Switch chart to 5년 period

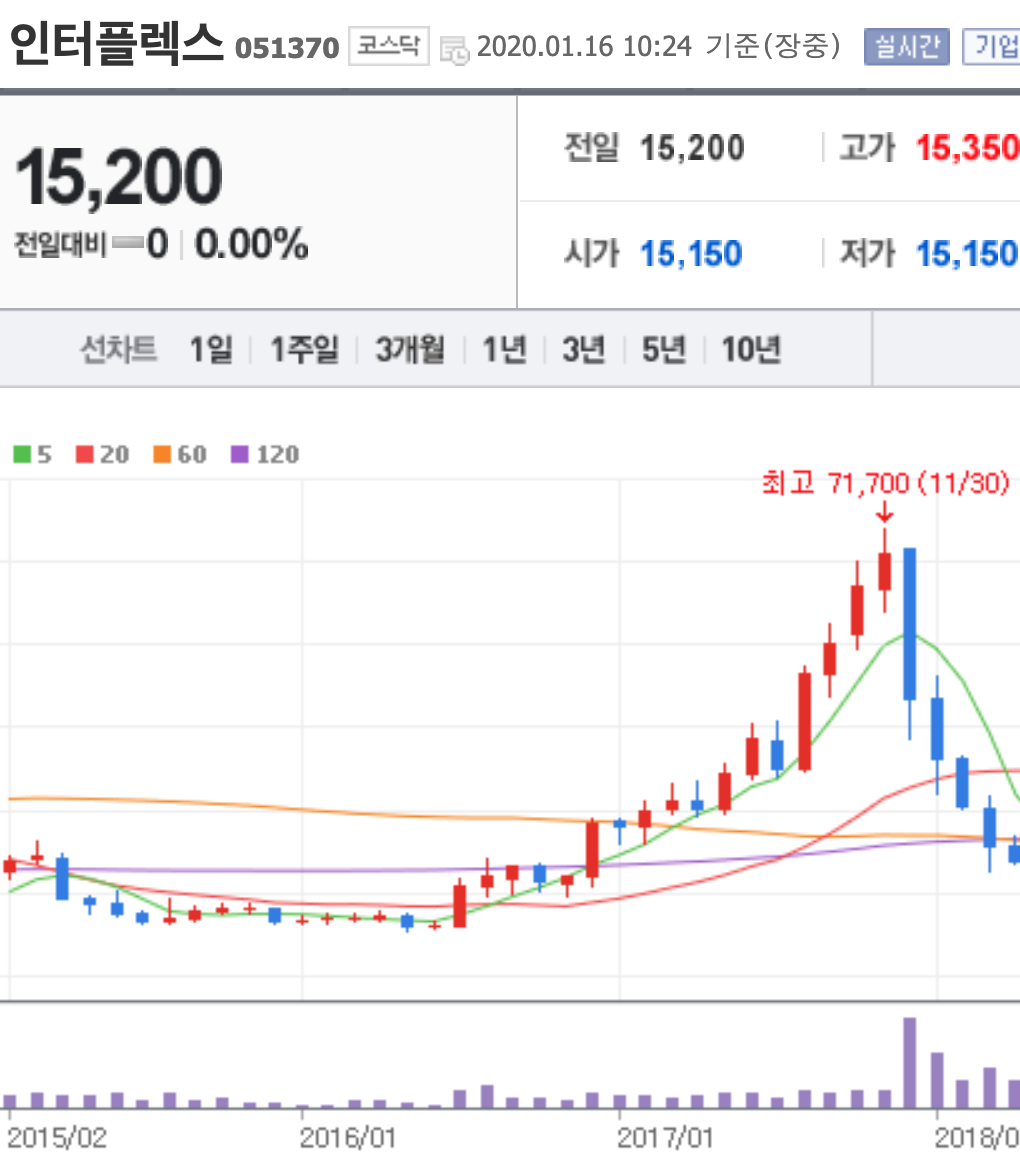[664, 350]
